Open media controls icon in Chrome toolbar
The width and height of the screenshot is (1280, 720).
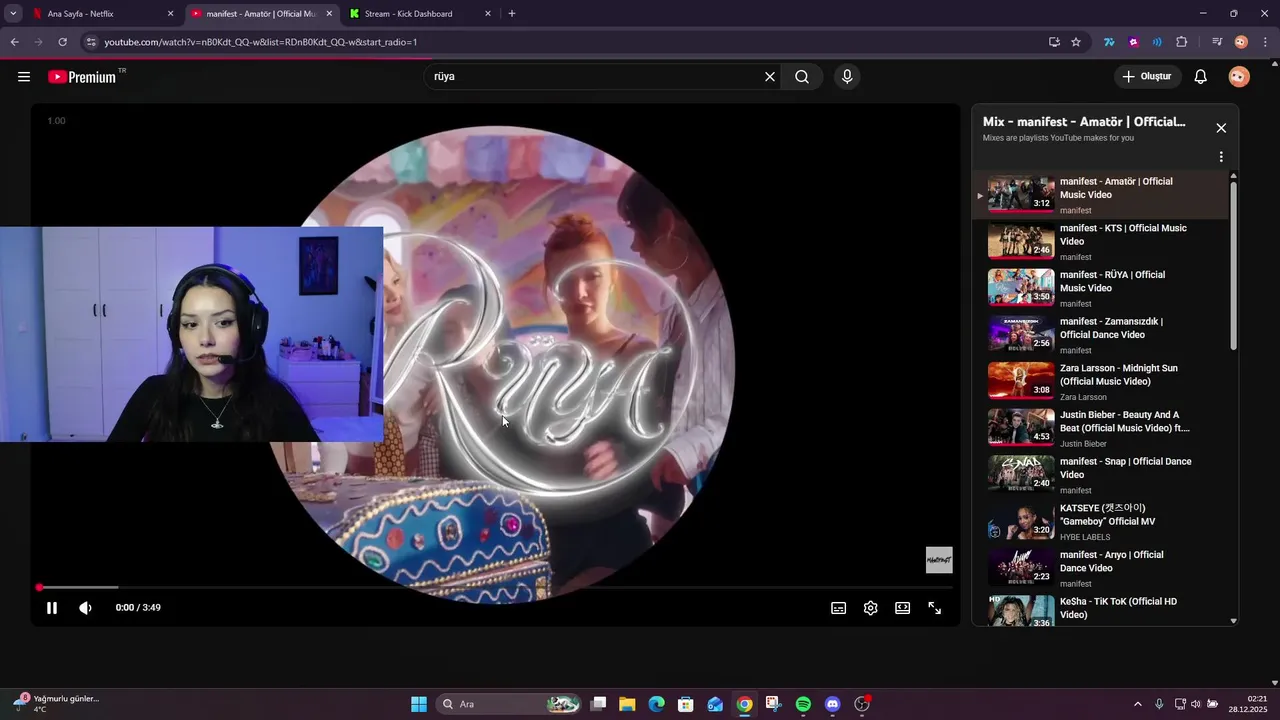[1217, 42]
